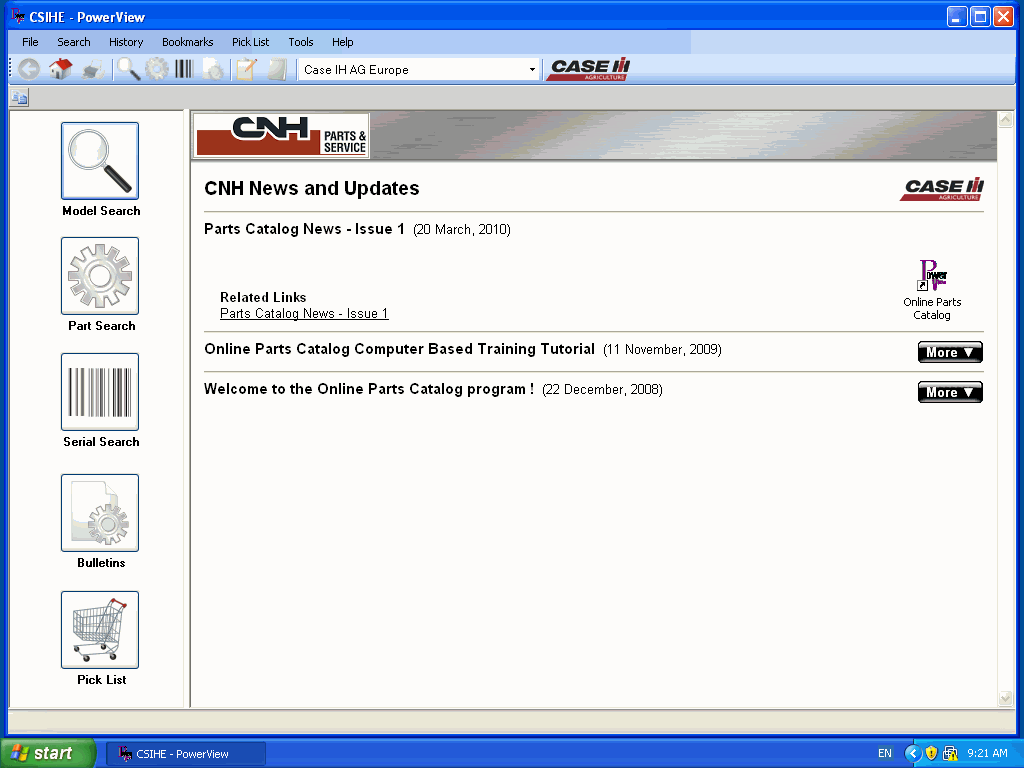
Task: Expand More for Welcome to Online Parts Catalog
Action: [950, 392]
